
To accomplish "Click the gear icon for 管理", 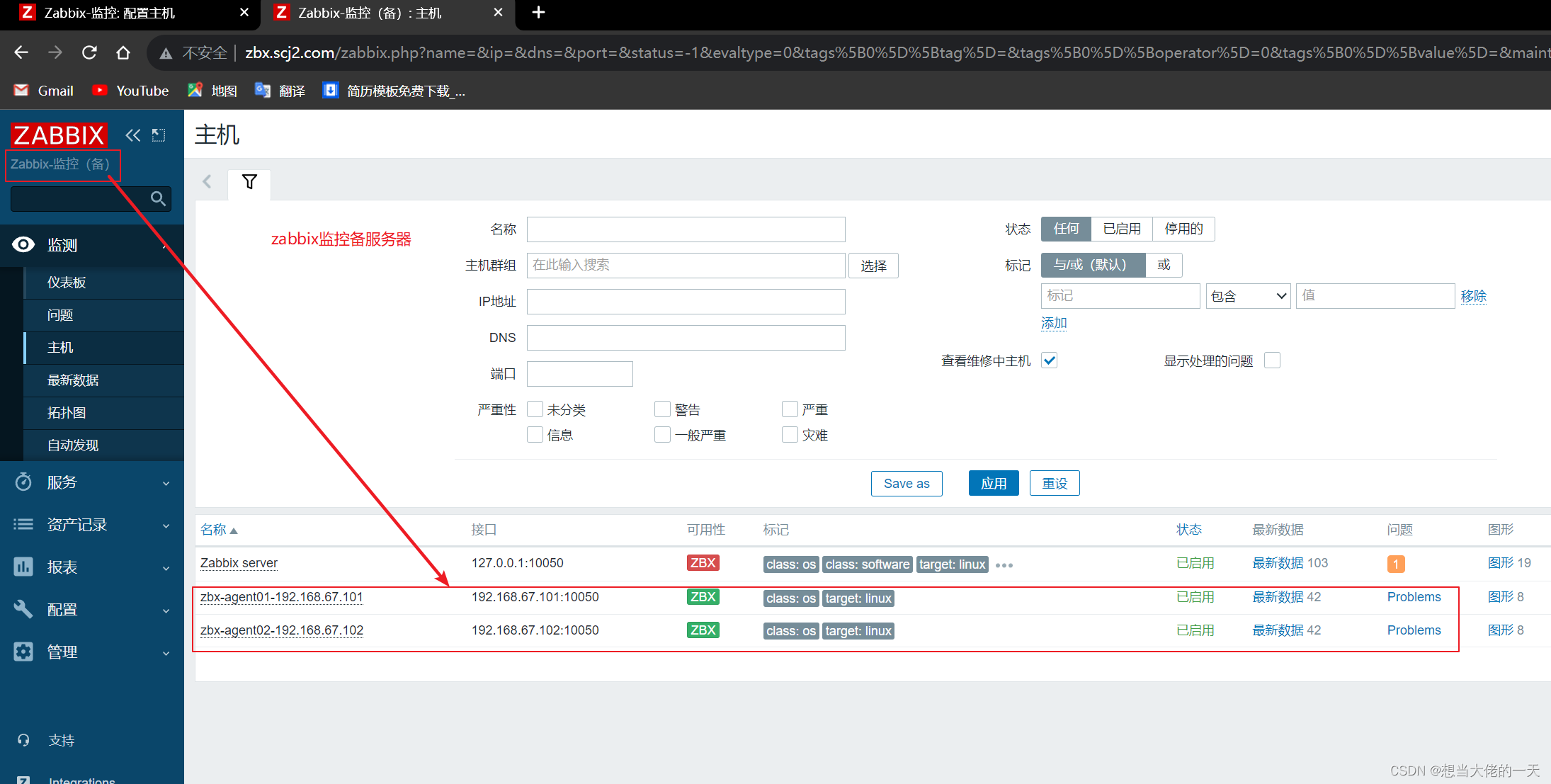I will tap(23, 652).
